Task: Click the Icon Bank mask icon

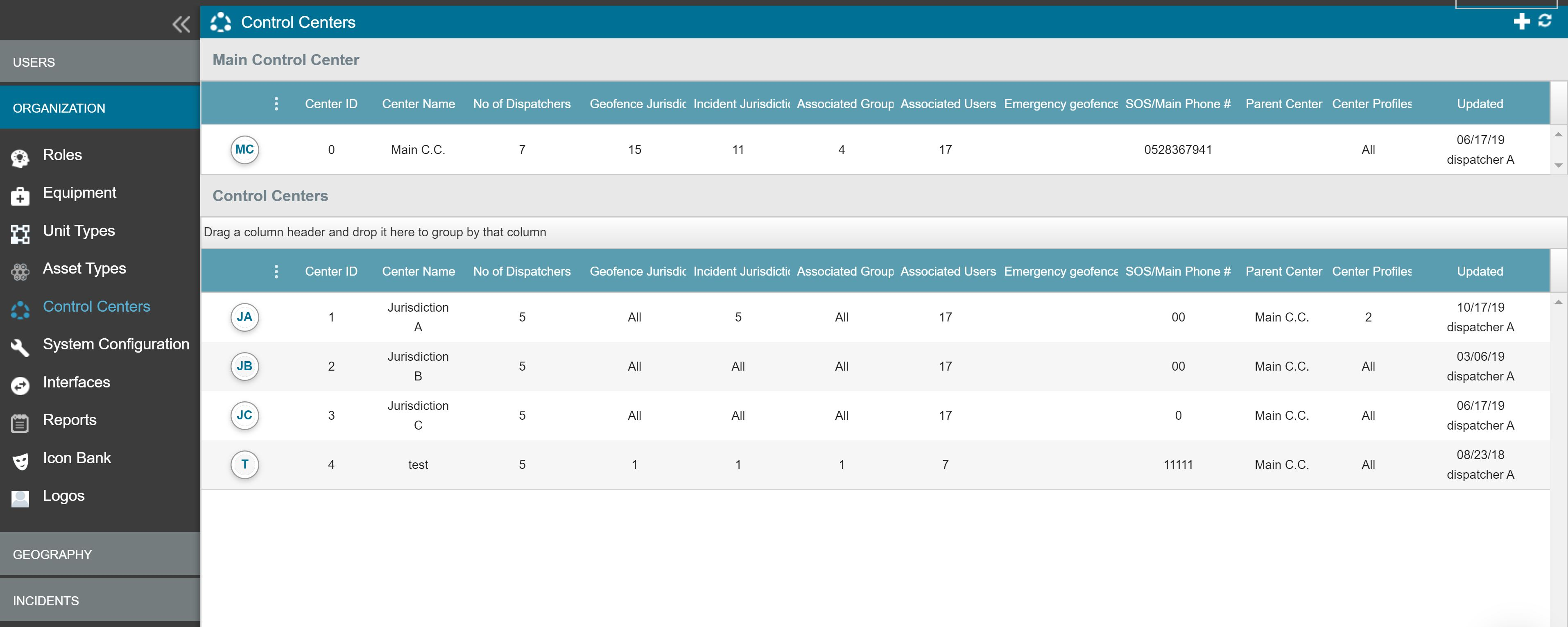Action: click(20, 461)
